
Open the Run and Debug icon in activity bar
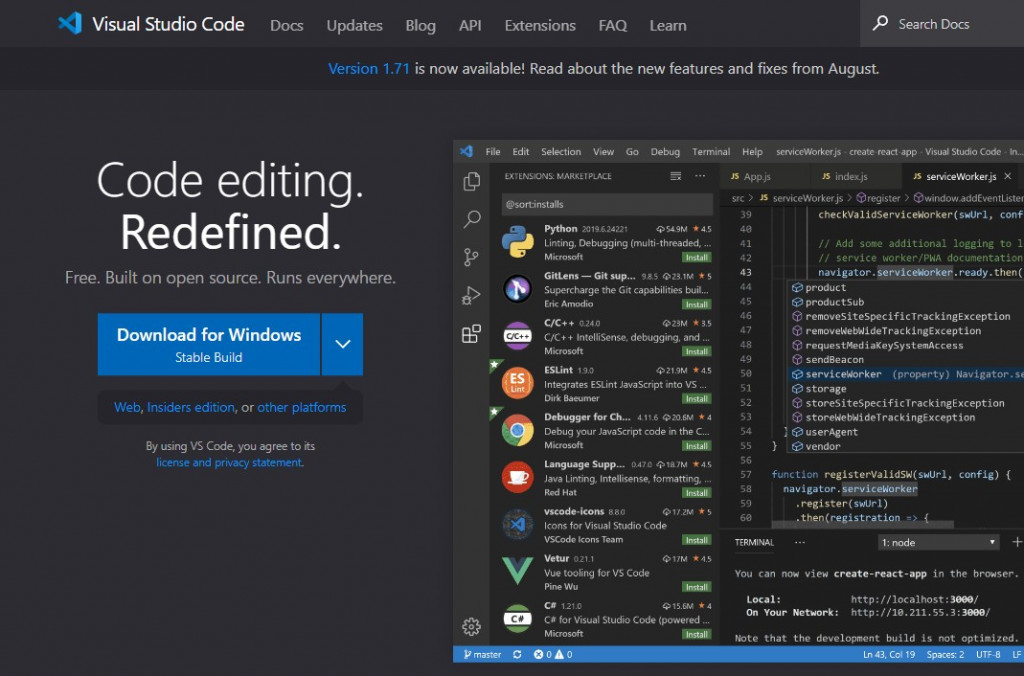[471, 295]
